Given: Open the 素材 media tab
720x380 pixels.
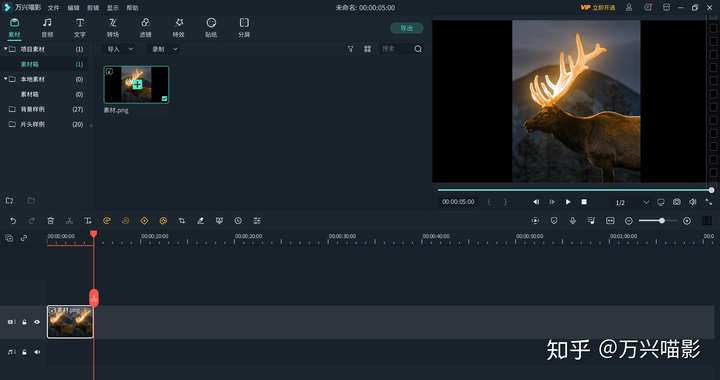Looking at the screenshot, I should pyautogui.click(x=14, y=28).
